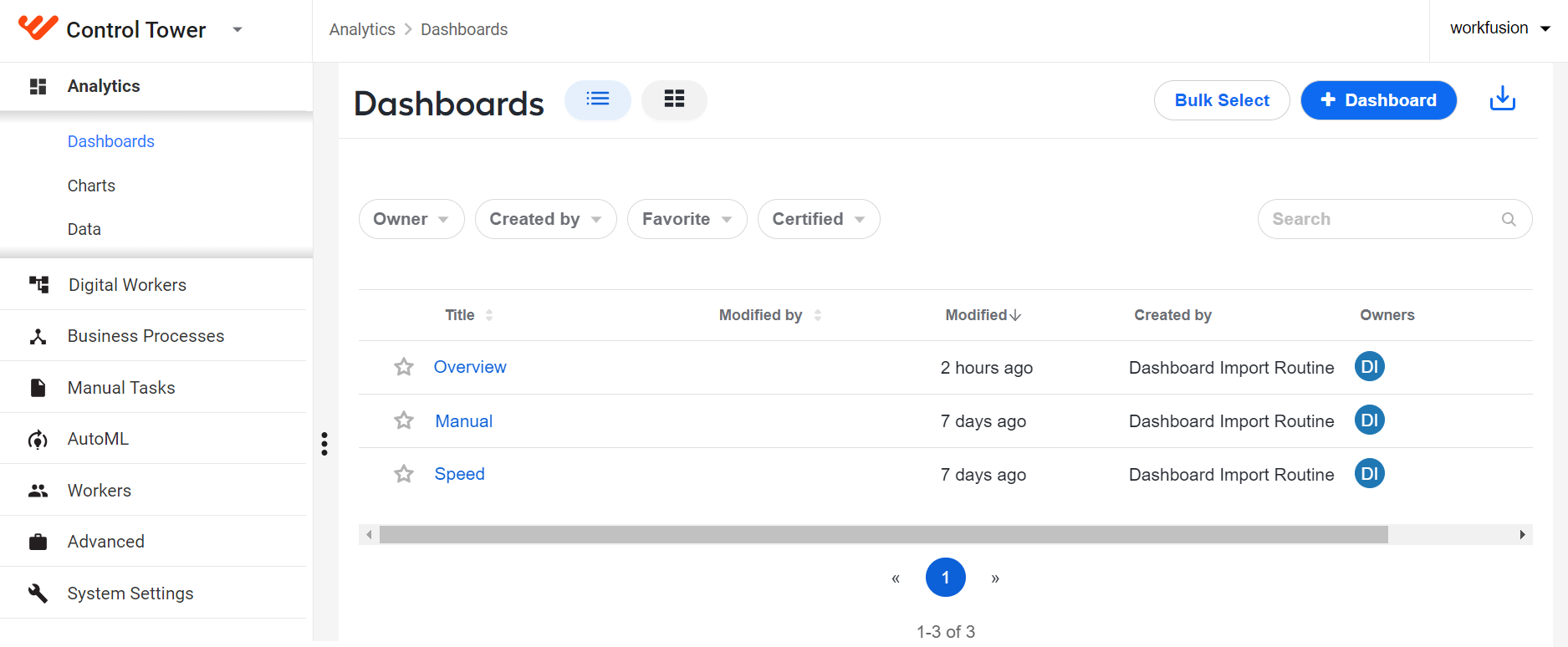The height and width of the screenshot is (647, 1568).
Task: Open Business Processes sidebar icon
Action: pos(38,336)
